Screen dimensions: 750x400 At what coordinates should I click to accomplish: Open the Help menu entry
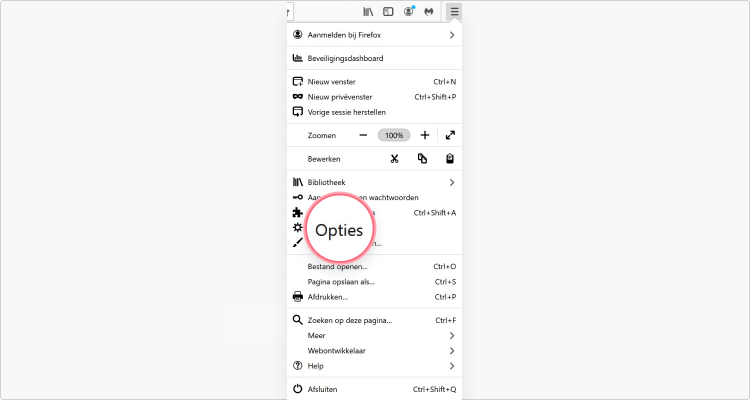(374, 366)
